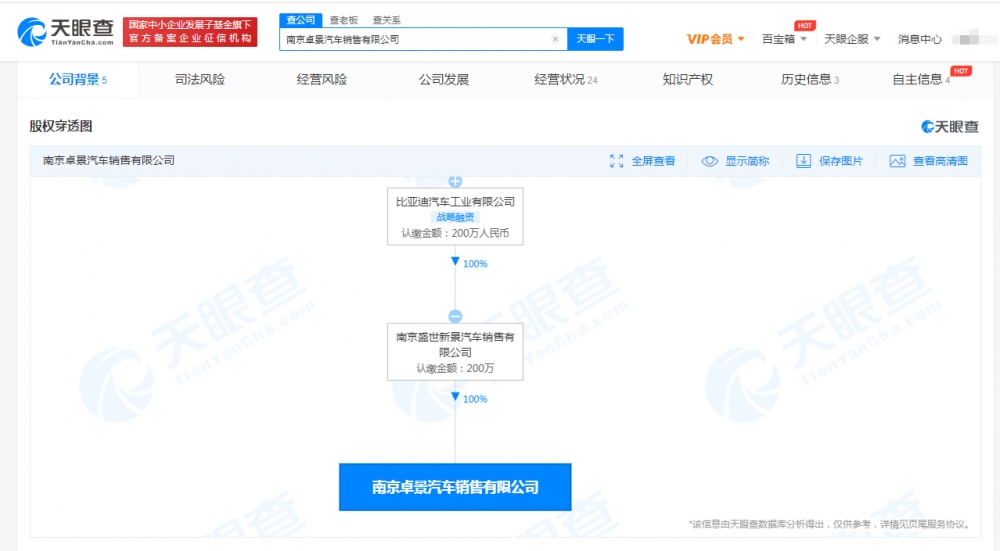Expand the 天眼企服 dropdown
1000x551 pixels.
[x=852, y=39]
